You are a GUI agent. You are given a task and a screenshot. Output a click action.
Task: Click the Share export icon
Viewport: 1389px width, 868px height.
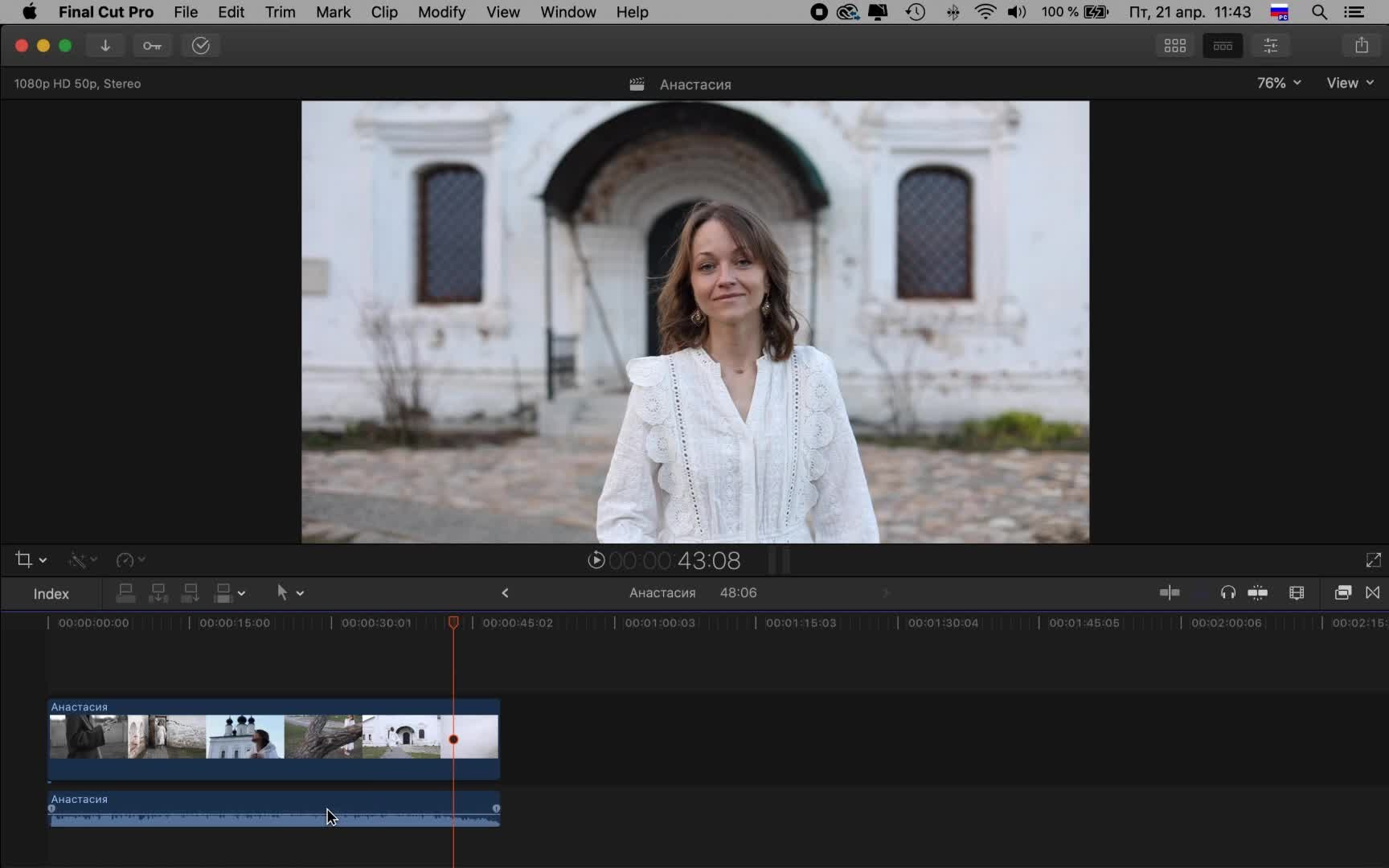1361,46
